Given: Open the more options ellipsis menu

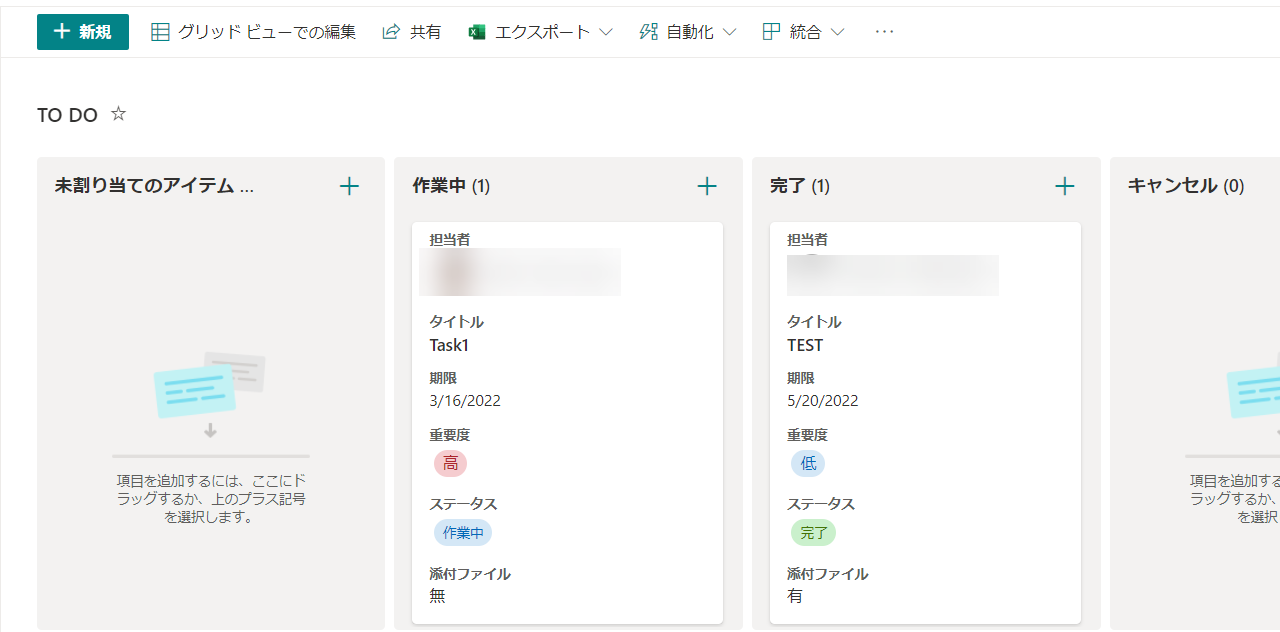Looking at the screenshot, I should [884, 32].
